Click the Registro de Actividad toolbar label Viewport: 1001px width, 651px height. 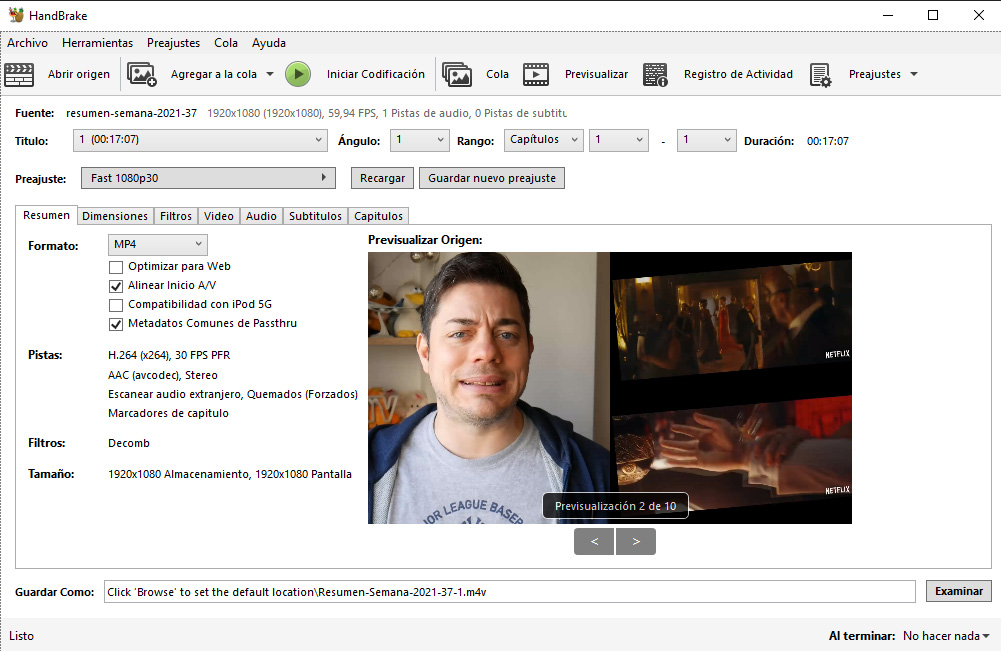click(x=738, y=74)
